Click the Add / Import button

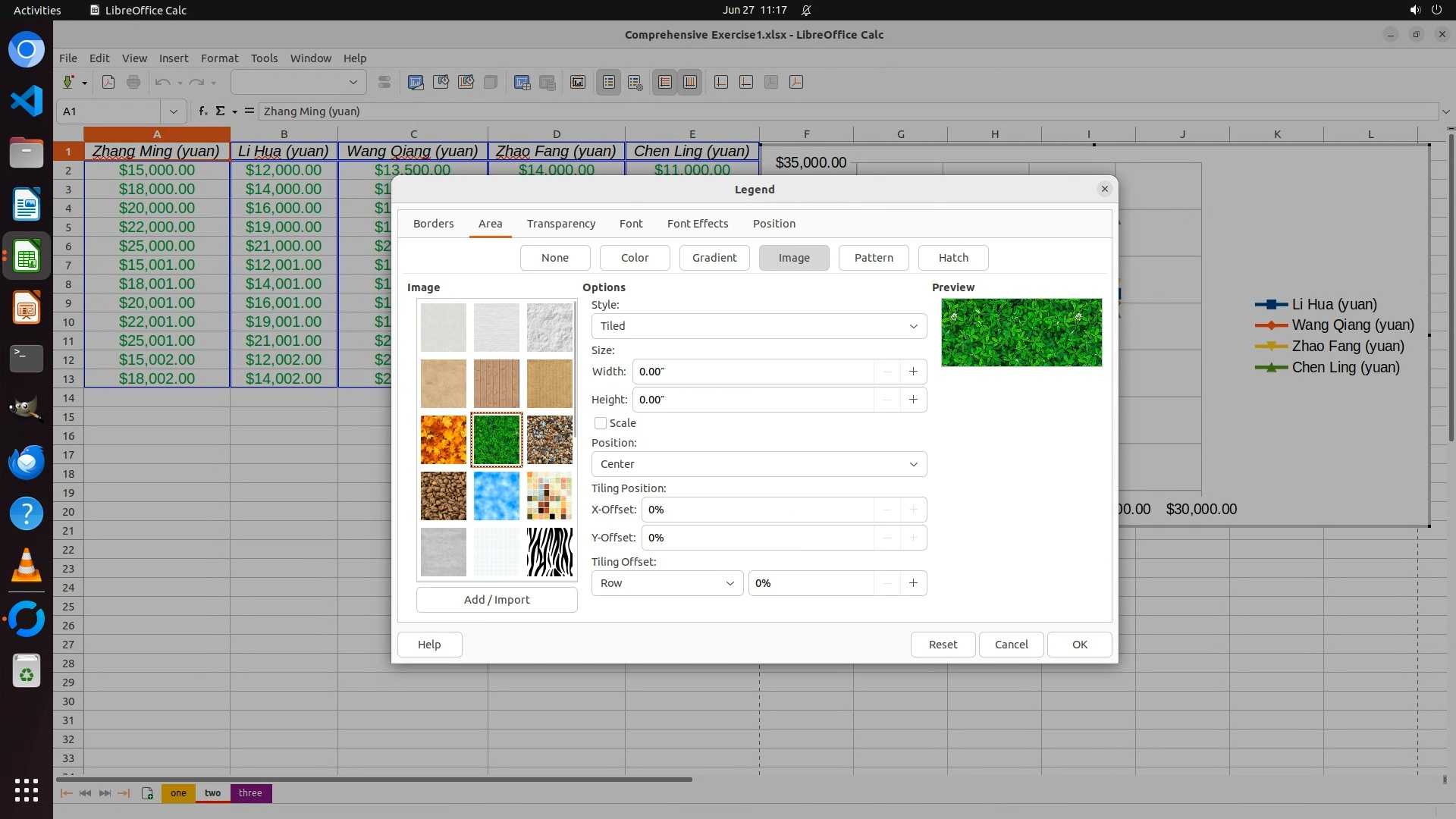(x=497, y=600)
